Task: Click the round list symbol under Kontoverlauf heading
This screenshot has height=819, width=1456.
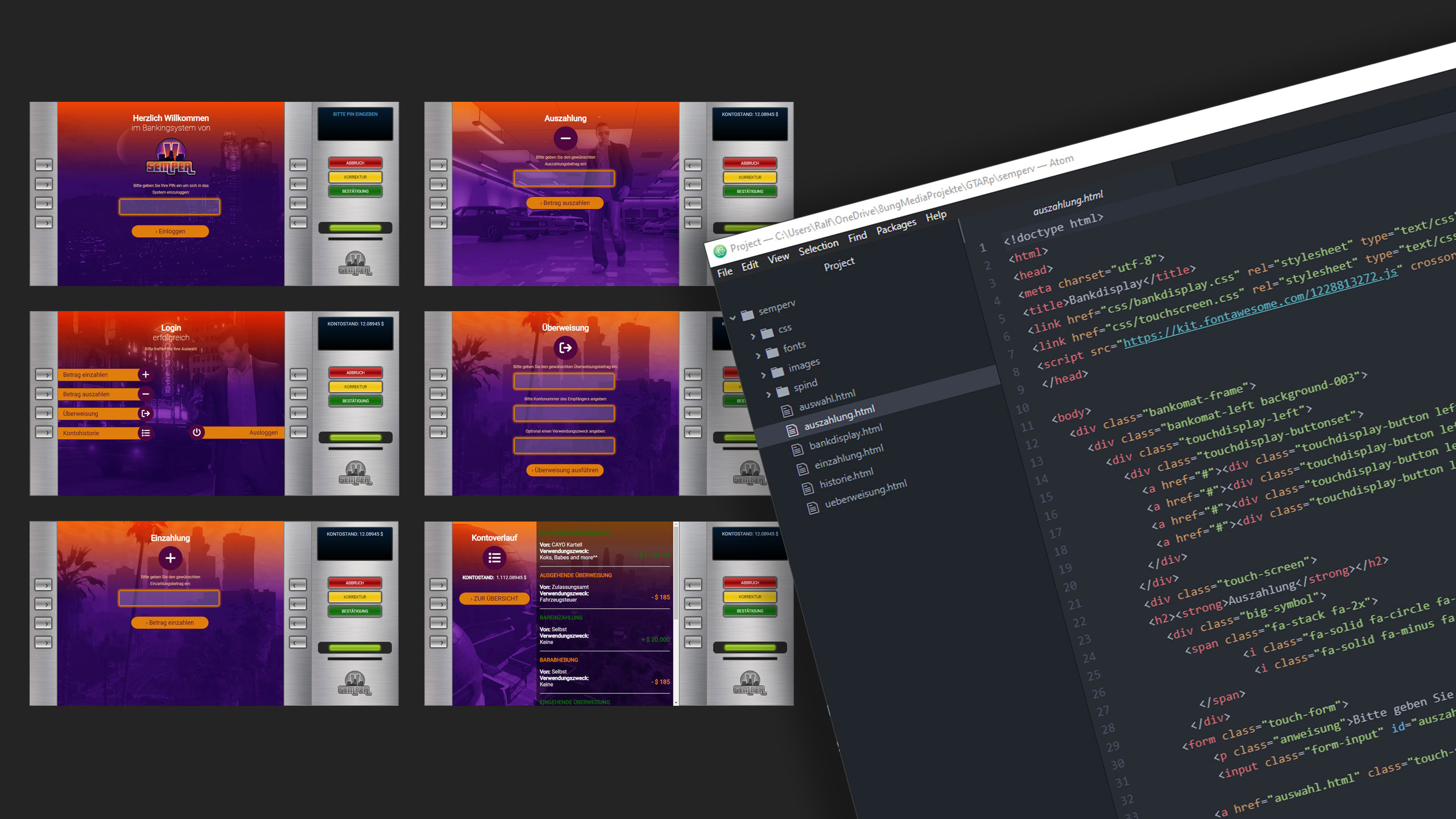Action: pos(494,558)
